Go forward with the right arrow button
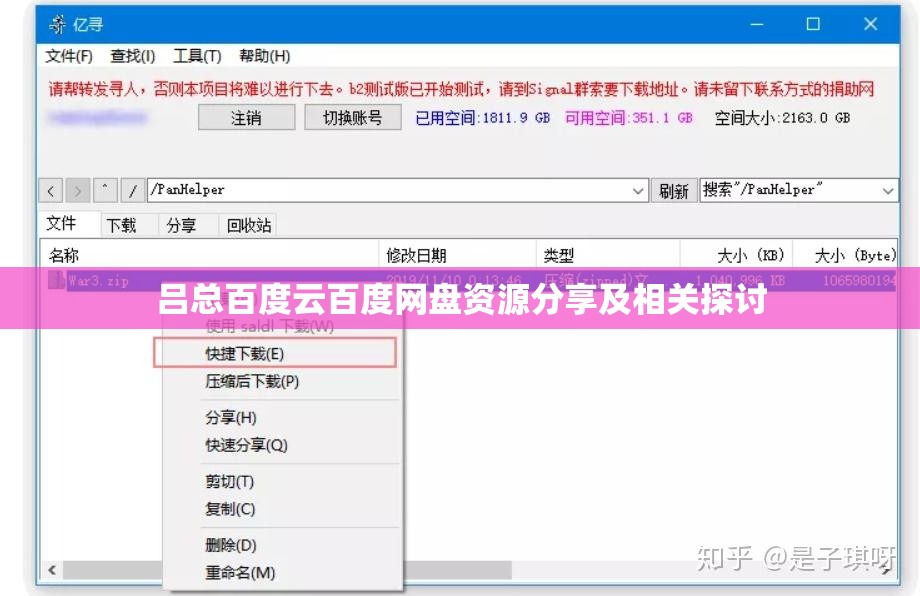920x596 pixels. click(x=77, y=191)
